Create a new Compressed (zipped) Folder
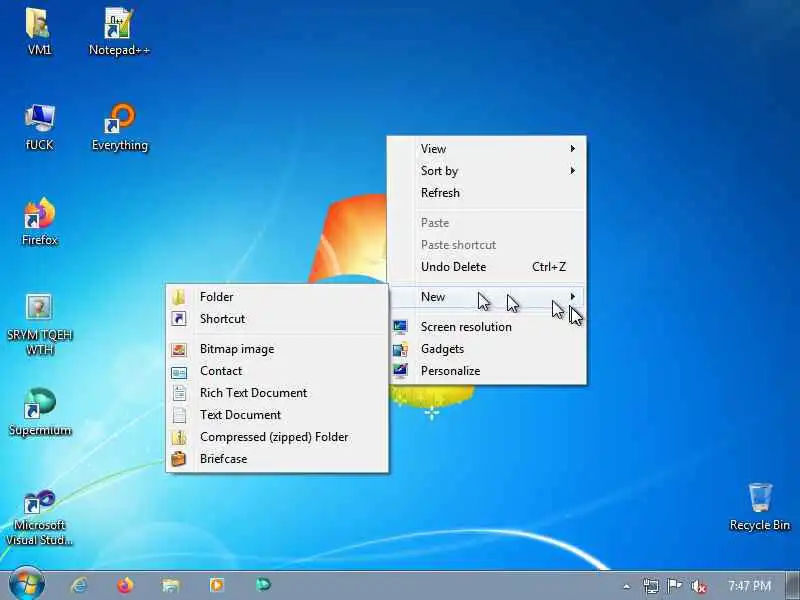The width and height of the screenshot is (800, 600). coord(277,437)
